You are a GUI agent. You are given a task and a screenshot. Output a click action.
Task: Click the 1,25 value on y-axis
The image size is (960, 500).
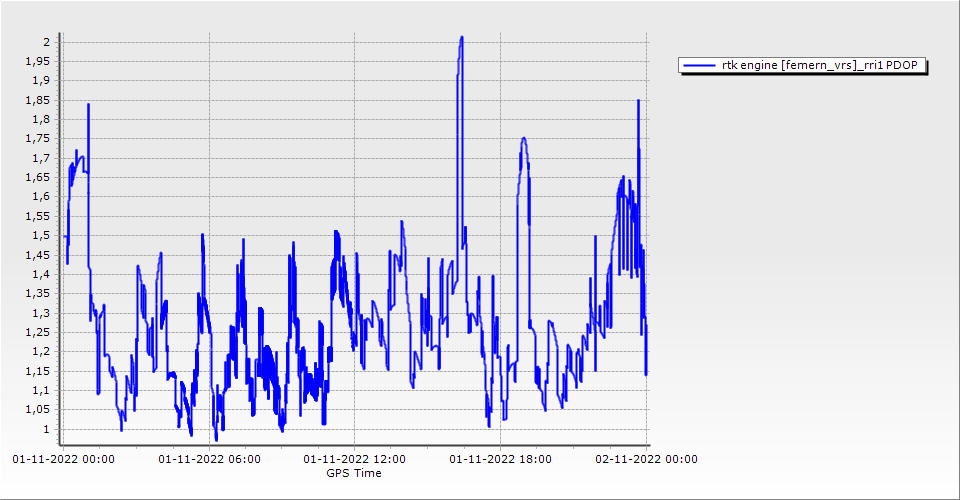[x=37, y=332]
